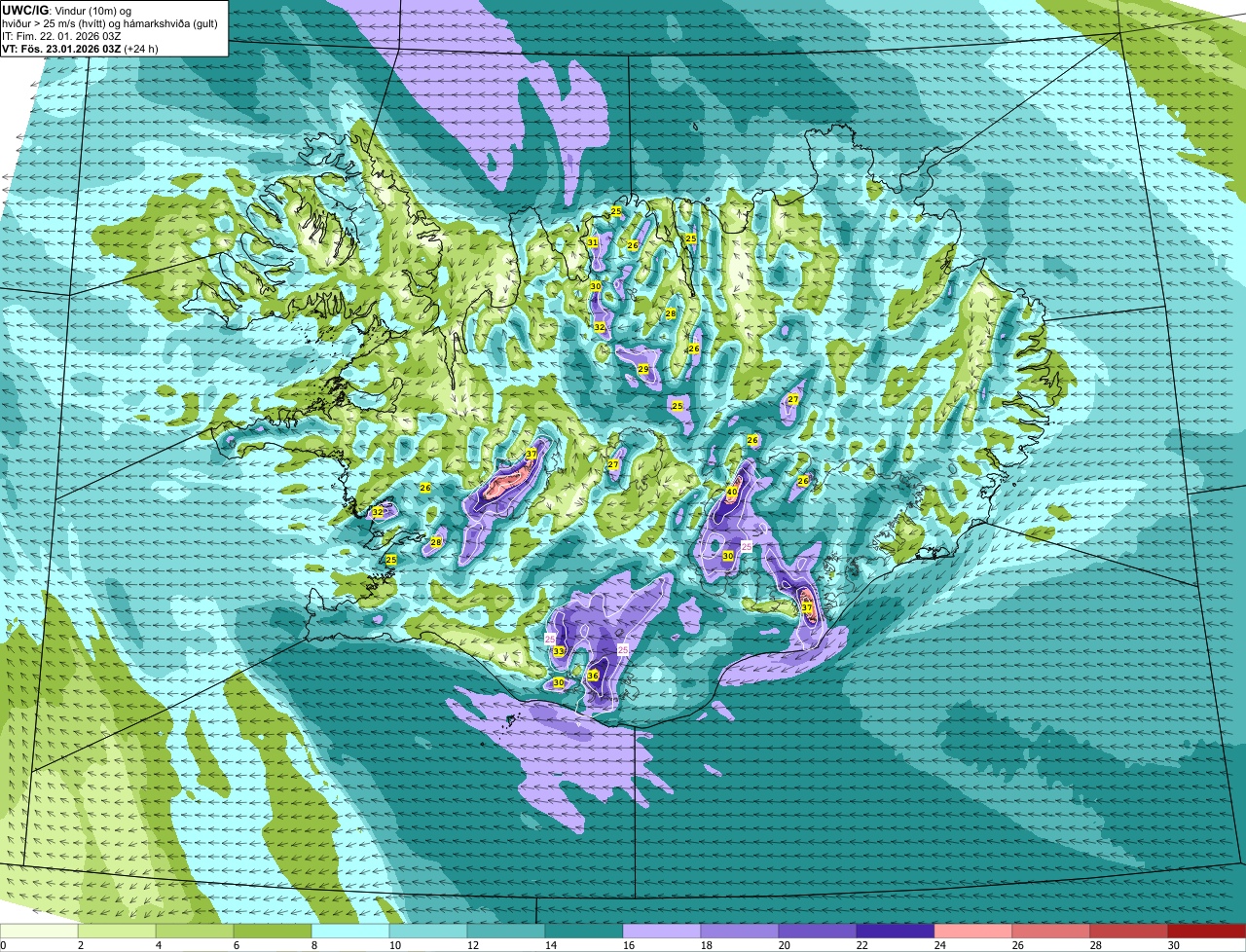Click the legend scale number 24
This screenshot has width=1246, height=952.
coord(938,945)
